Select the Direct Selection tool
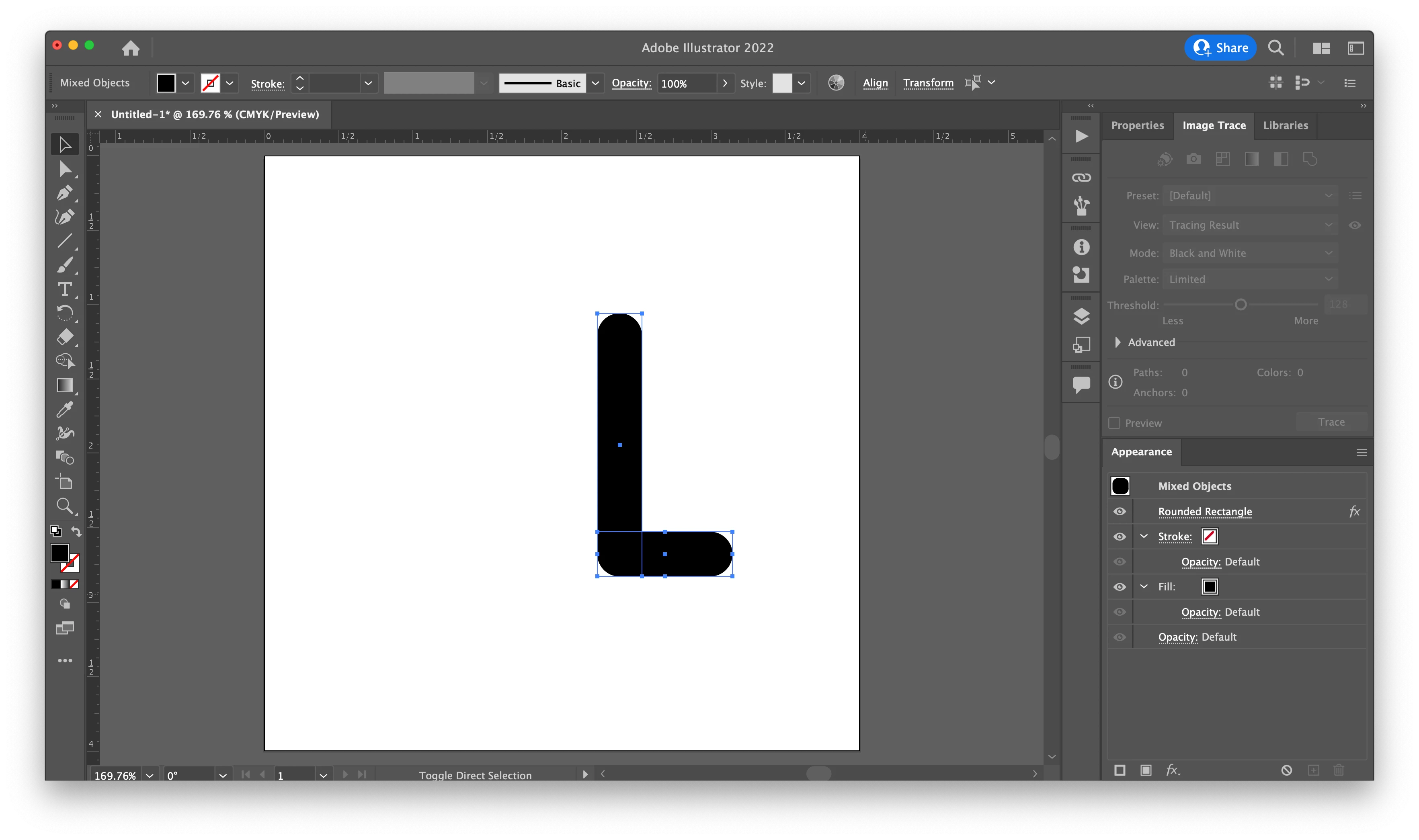 click(65, 169)
